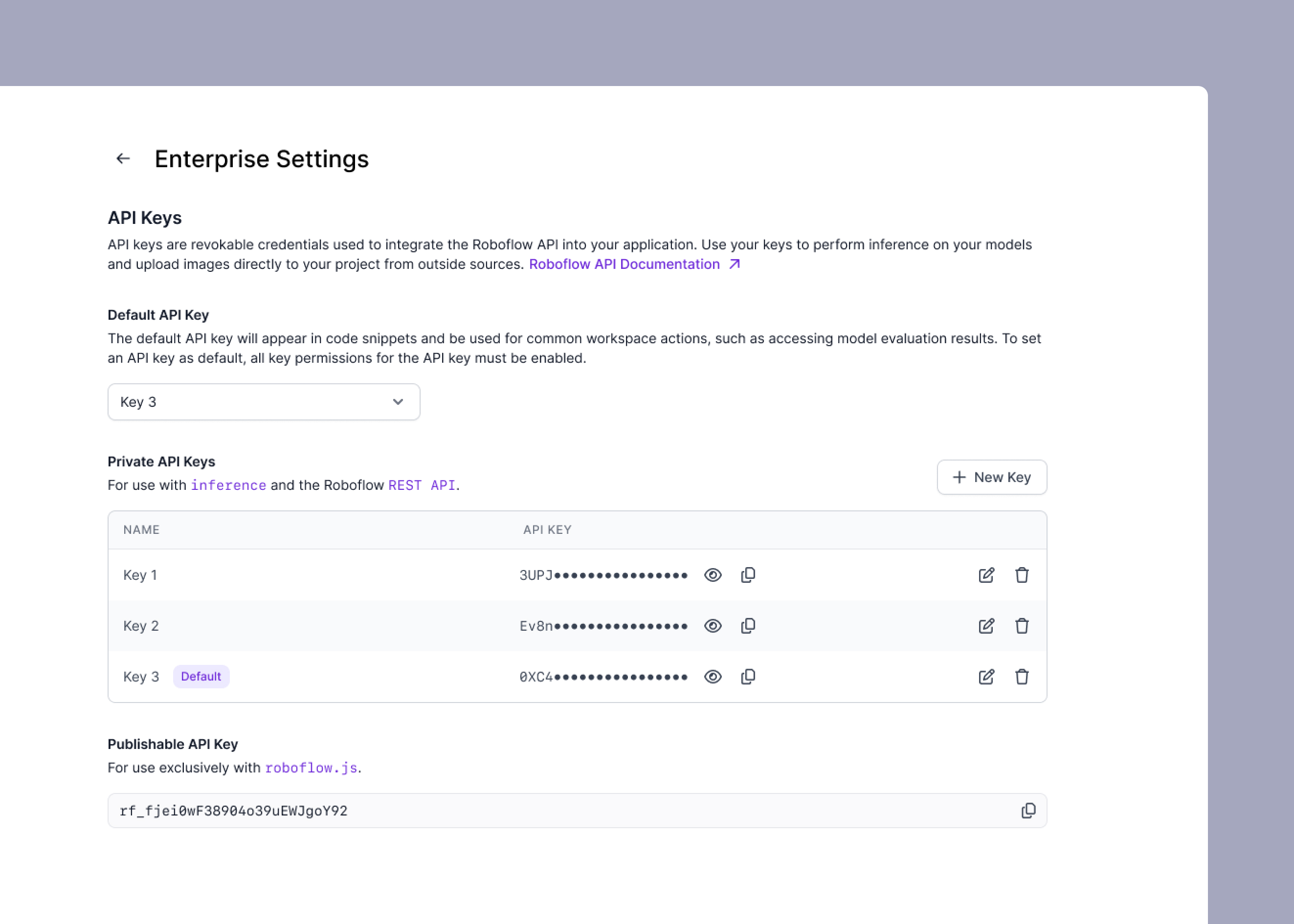Screen dimensions: 1294x924
Task: Unmask the Key 3 API key
Action: click(713, 677)
